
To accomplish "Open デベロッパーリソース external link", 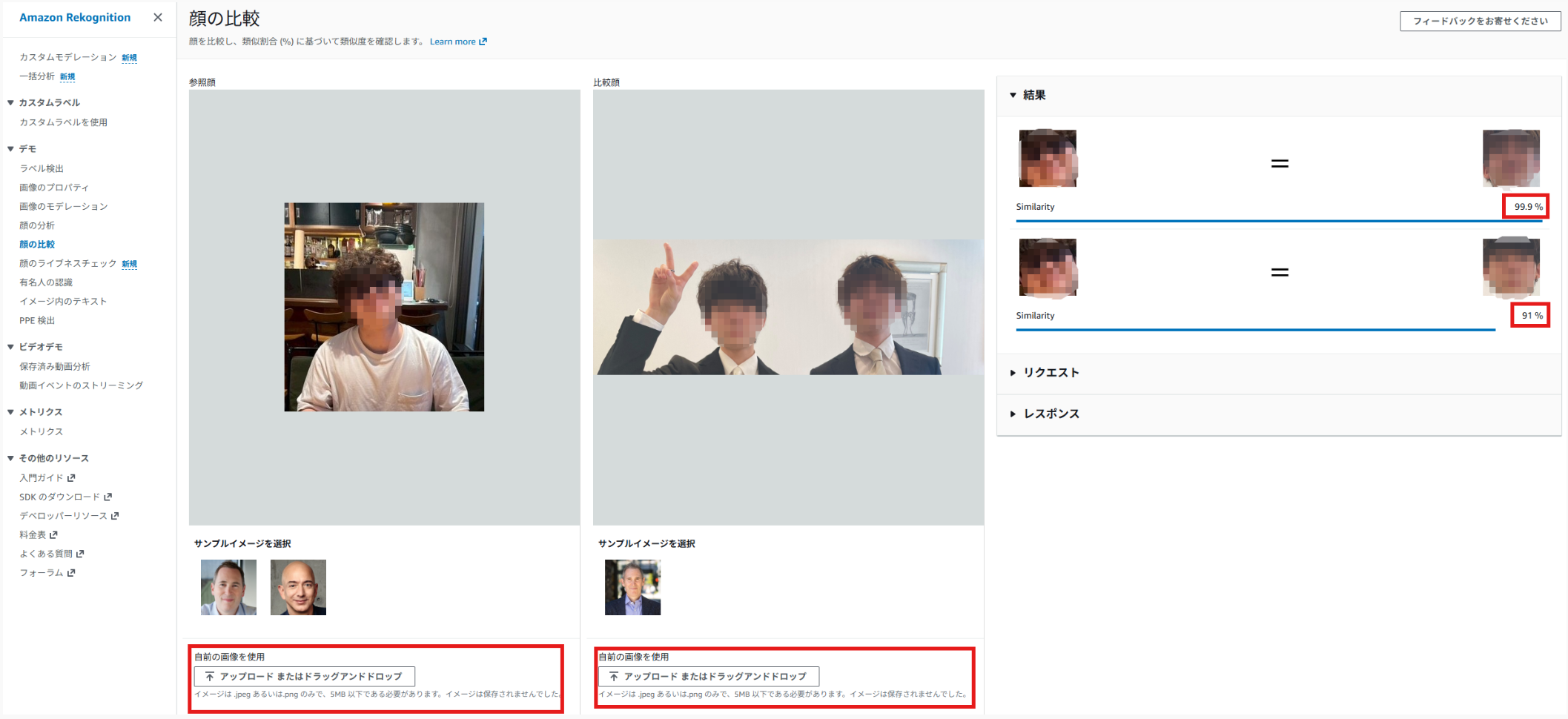I will [69, 516].
